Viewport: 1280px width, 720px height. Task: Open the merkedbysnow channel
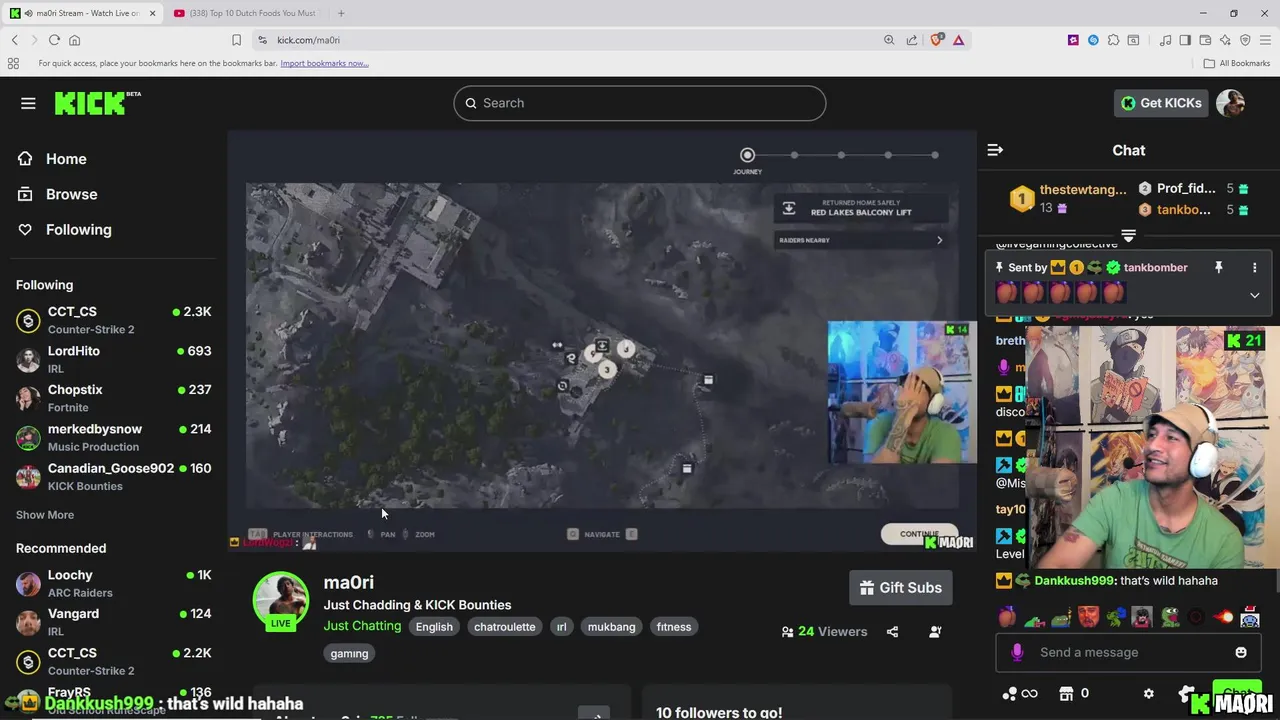113,437
